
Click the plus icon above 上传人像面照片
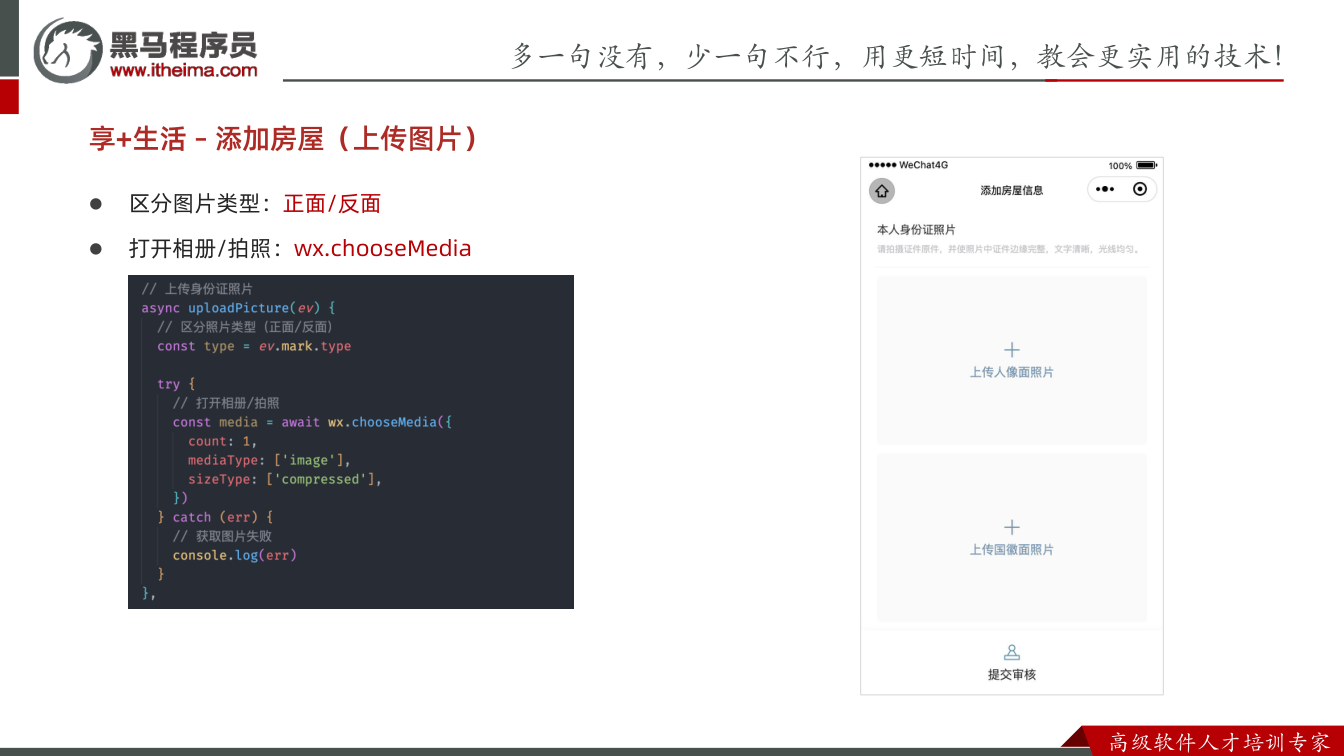1012,350
